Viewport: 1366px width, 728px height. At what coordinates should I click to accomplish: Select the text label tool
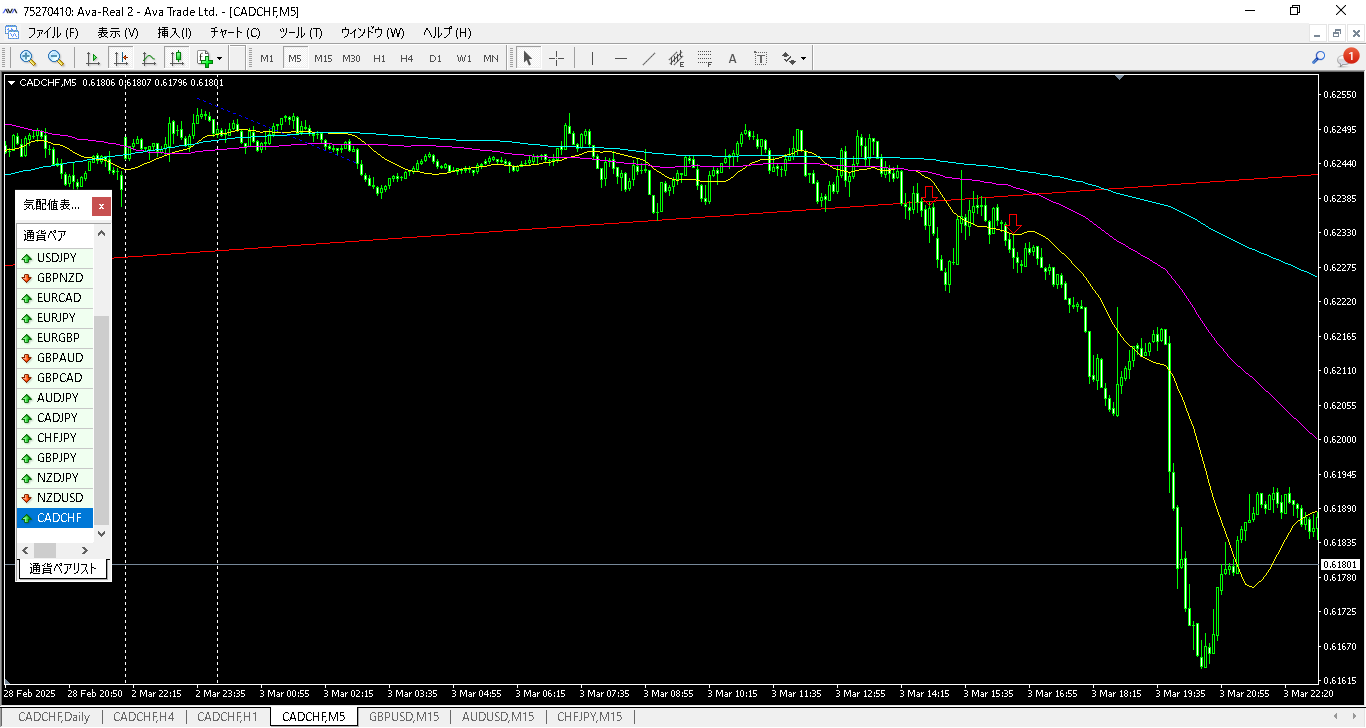click(760, 58)
